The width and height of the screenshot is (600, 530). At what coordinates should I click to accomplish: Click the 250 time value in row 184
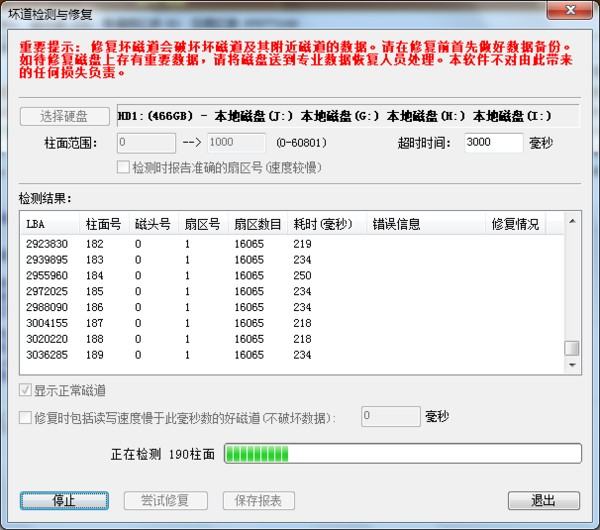point(302,276)
